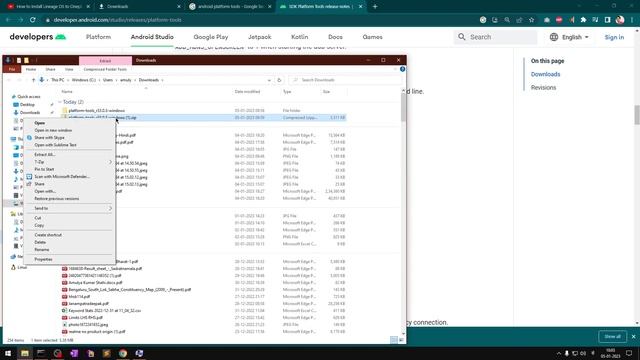Open the Compressed Folder Tools tab

click(x=105, y=69)
